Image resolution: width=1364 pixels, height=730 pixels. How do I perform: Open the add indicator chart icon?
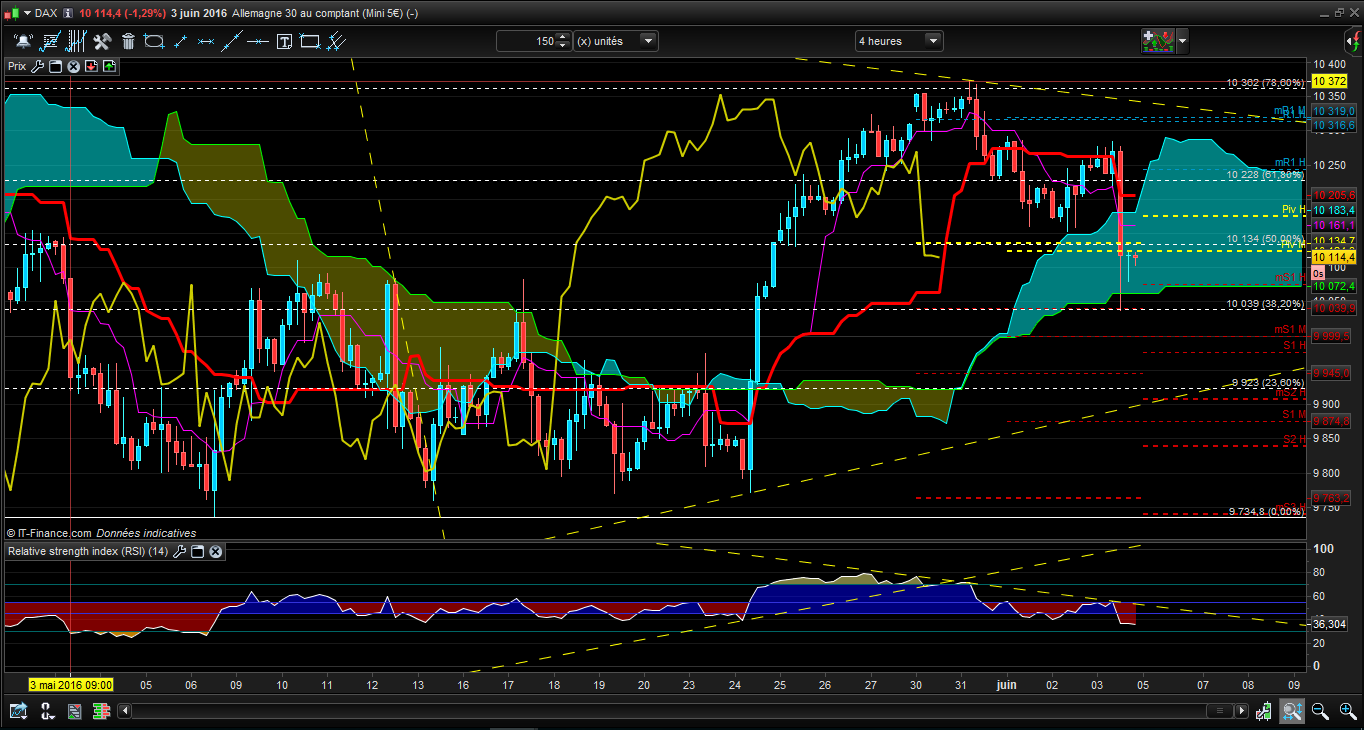[x=1158, y=41]
